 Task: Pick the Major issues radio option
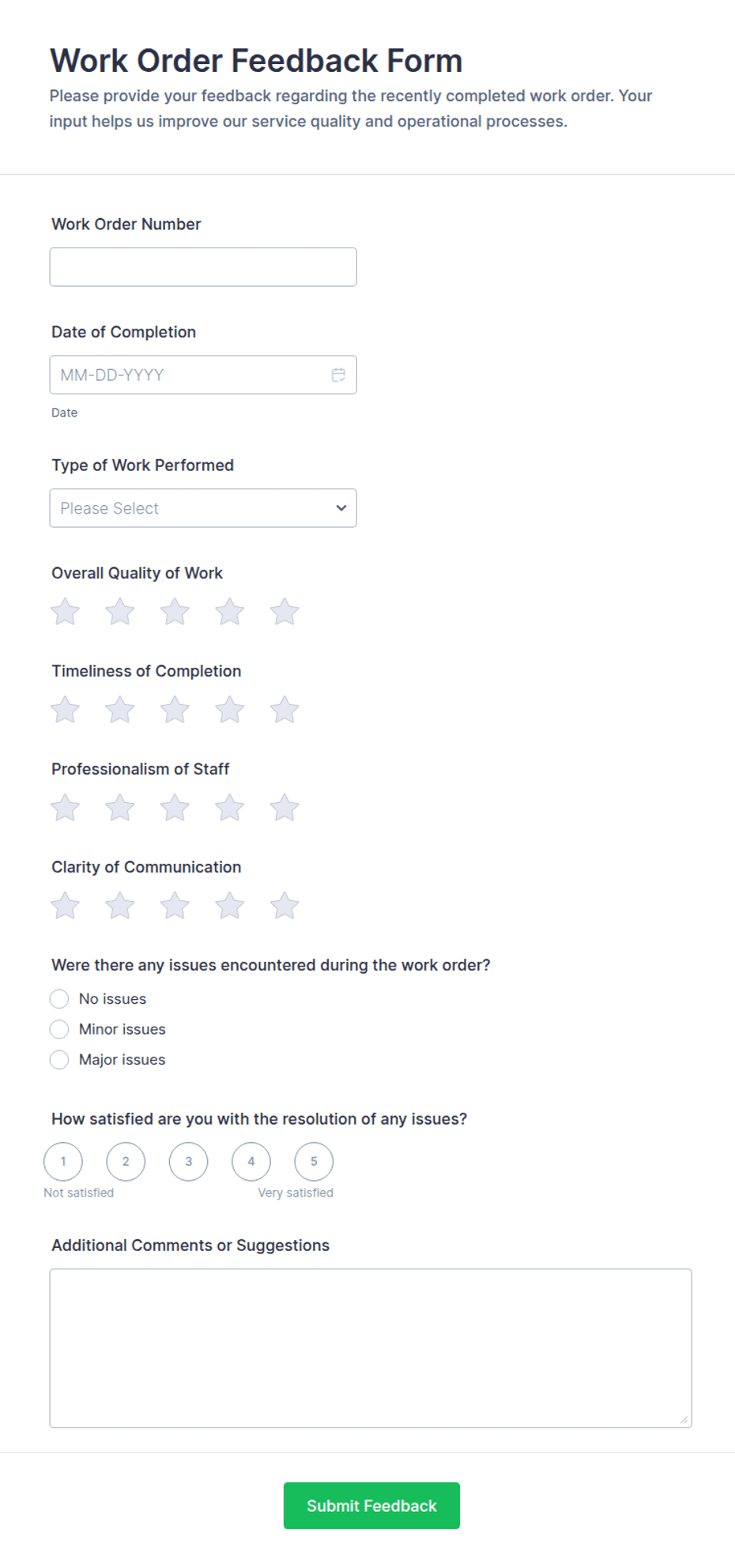[x=59, y=1060]
